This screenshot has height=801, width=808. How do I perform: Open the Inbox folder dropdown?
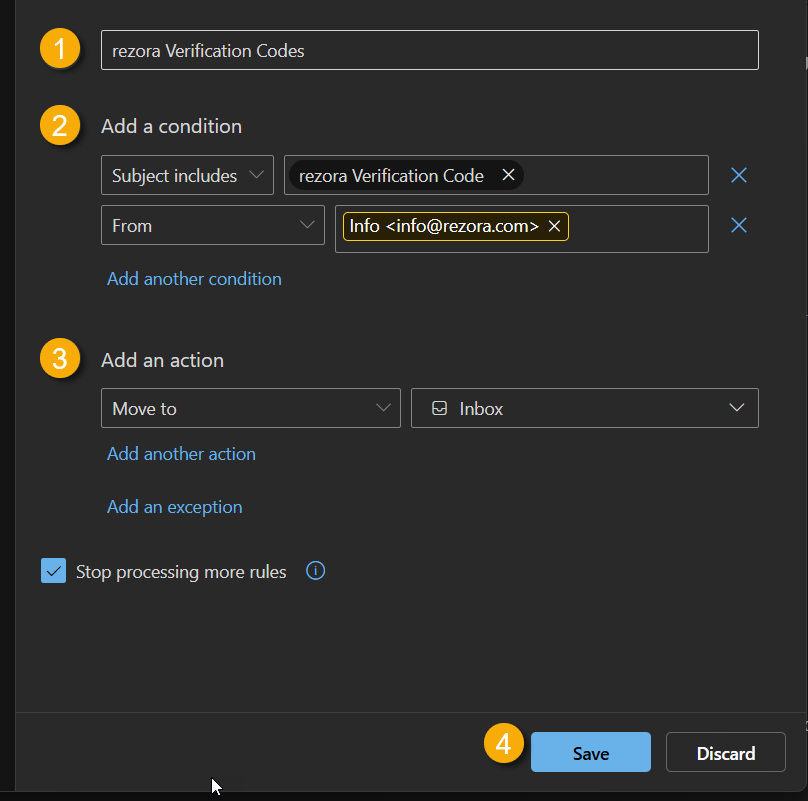point(584,408)
